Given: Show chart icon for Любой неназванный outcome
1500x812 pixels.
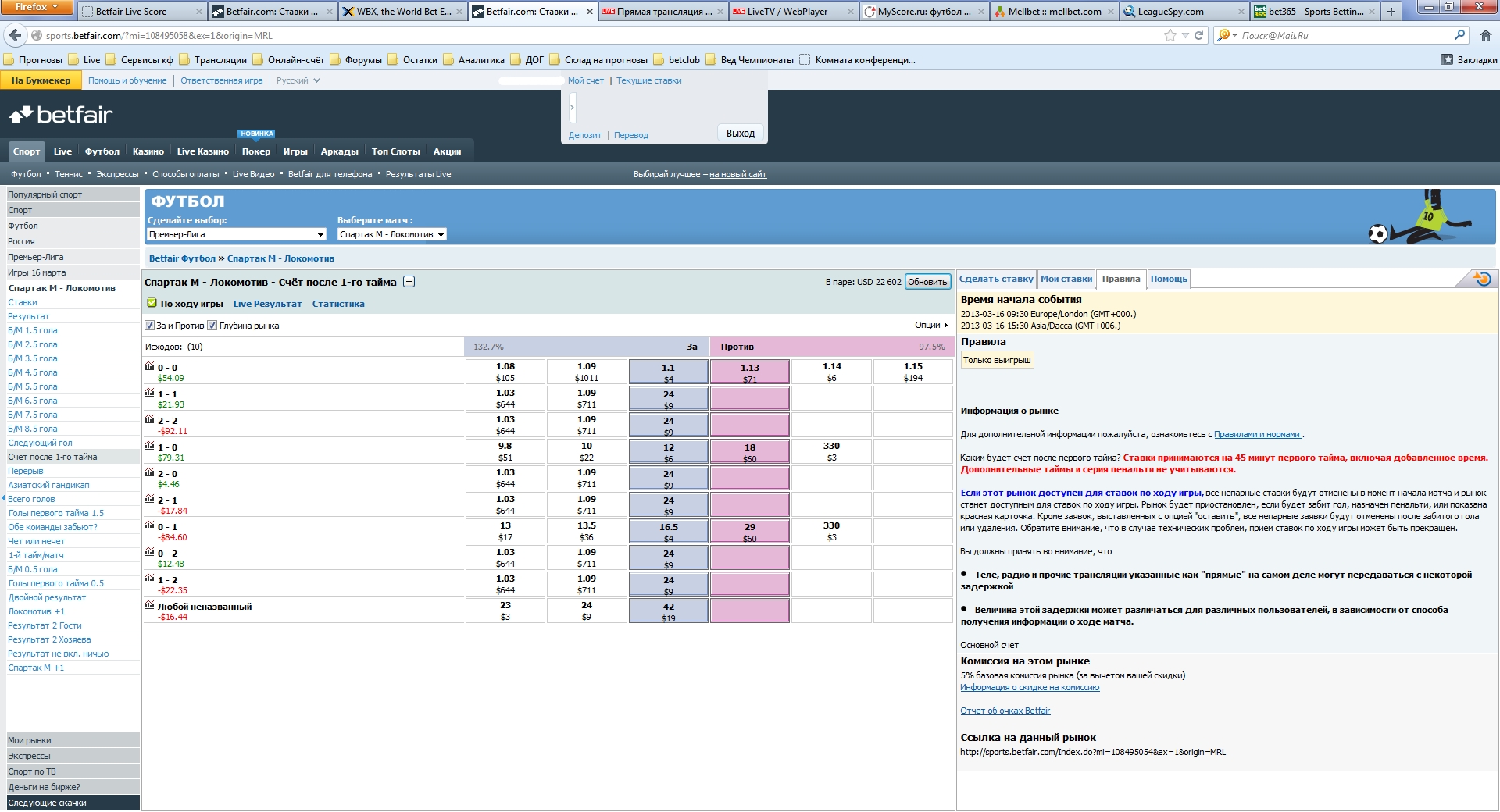Looking at the screenshot, I should point(149,605).
